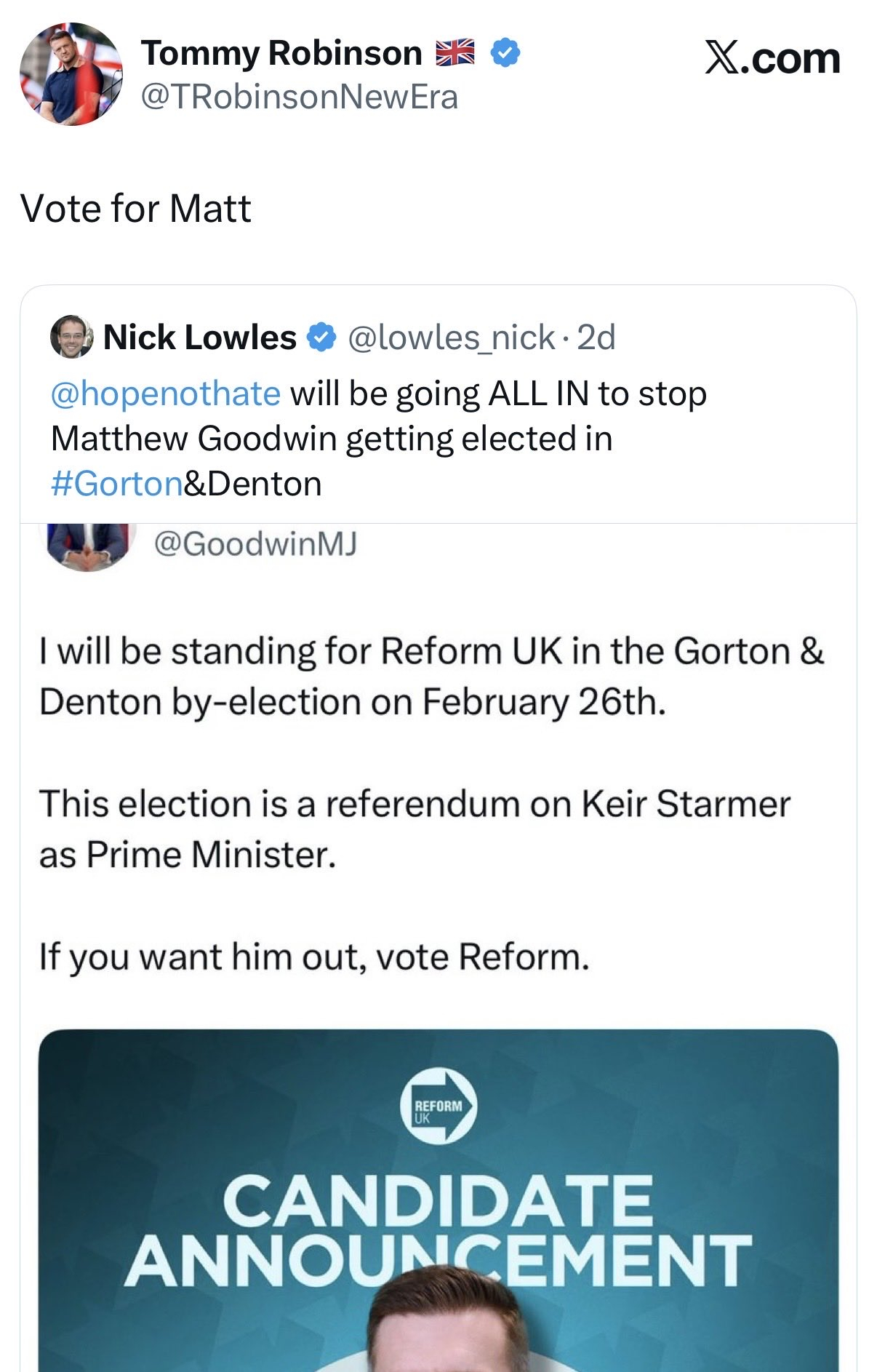
Task: Open the @lowles_nick handle
Action: coord(451,338)
